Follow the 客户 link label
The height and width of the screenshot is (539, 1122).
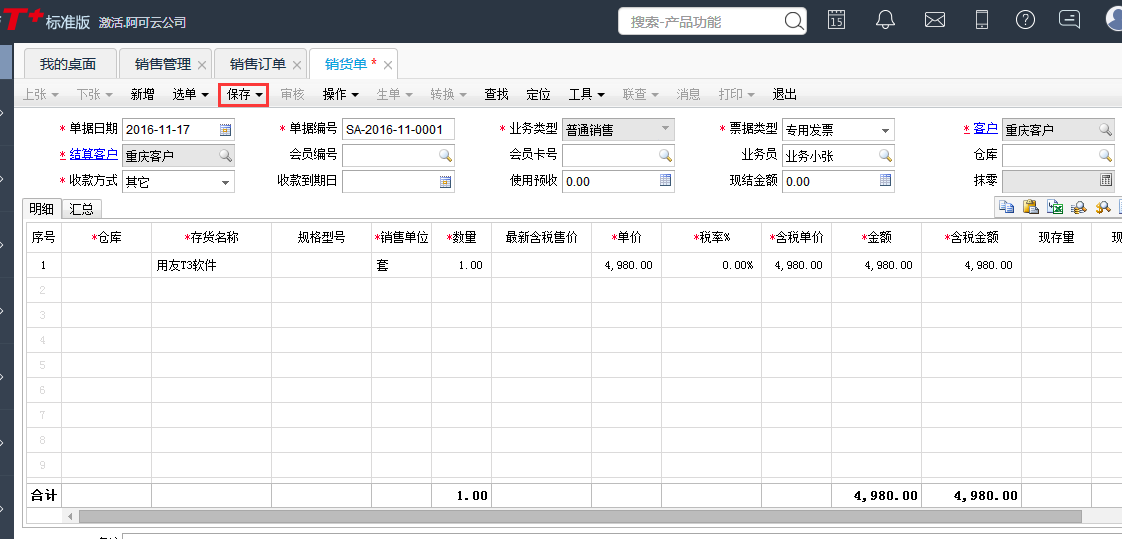pos(985,128)
